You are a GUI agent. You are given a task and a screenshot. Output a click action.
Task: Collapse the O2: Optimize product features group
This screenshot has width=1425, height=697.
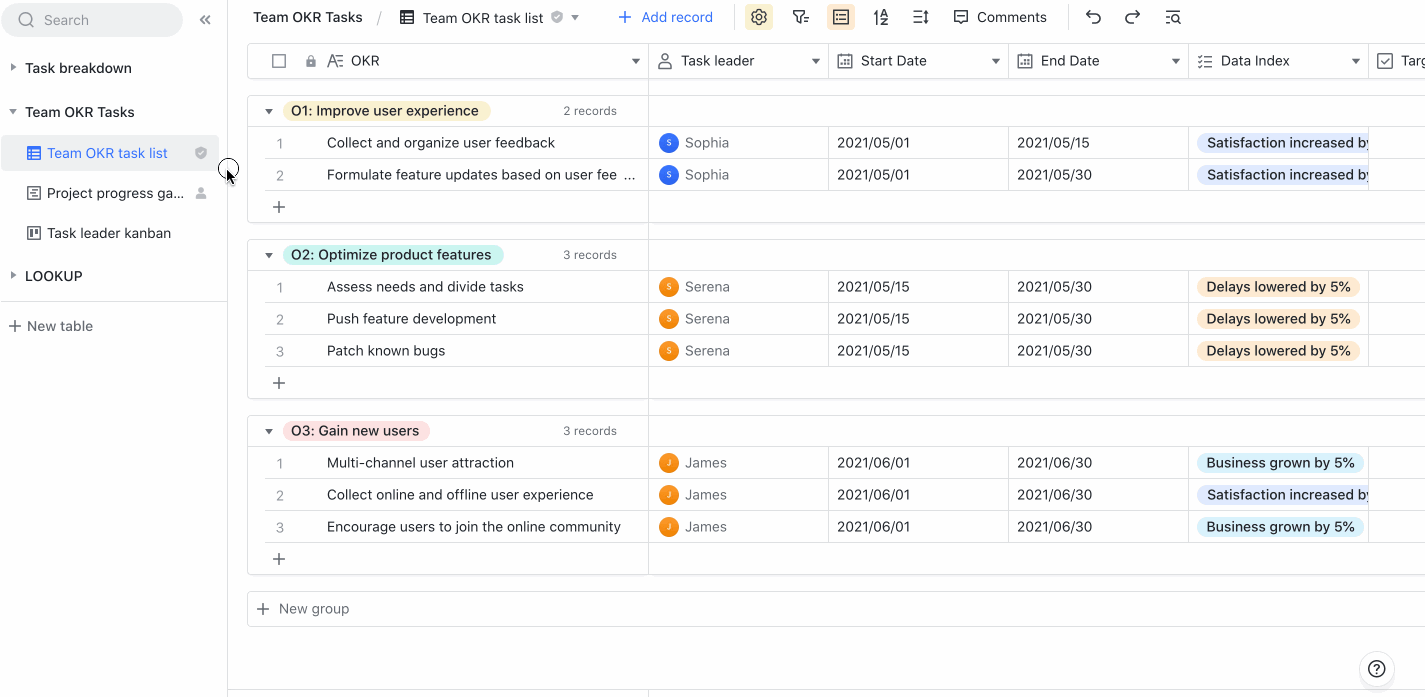[x=268, y=254]
